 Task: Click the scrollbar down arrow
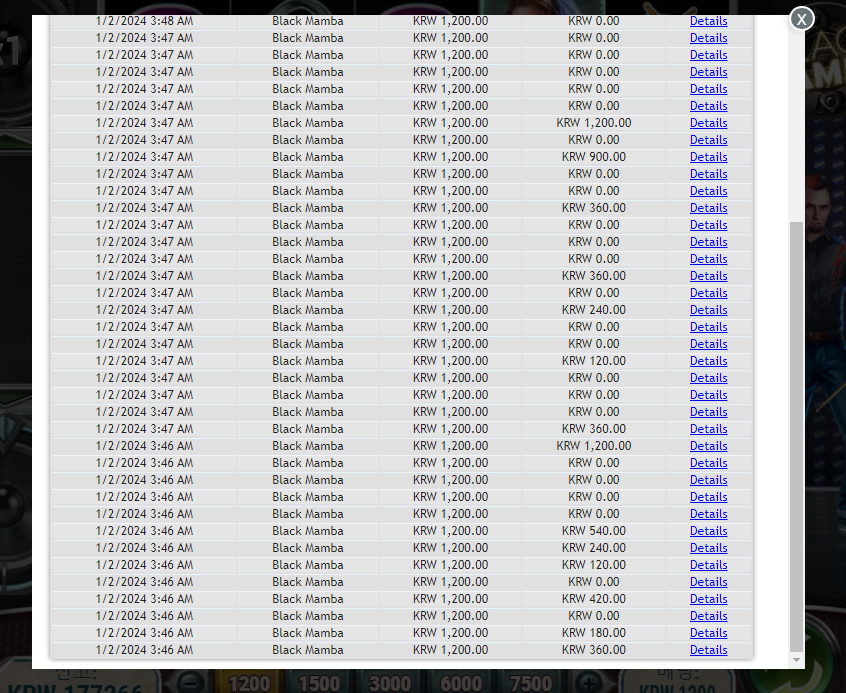click(x=796, y=660)
